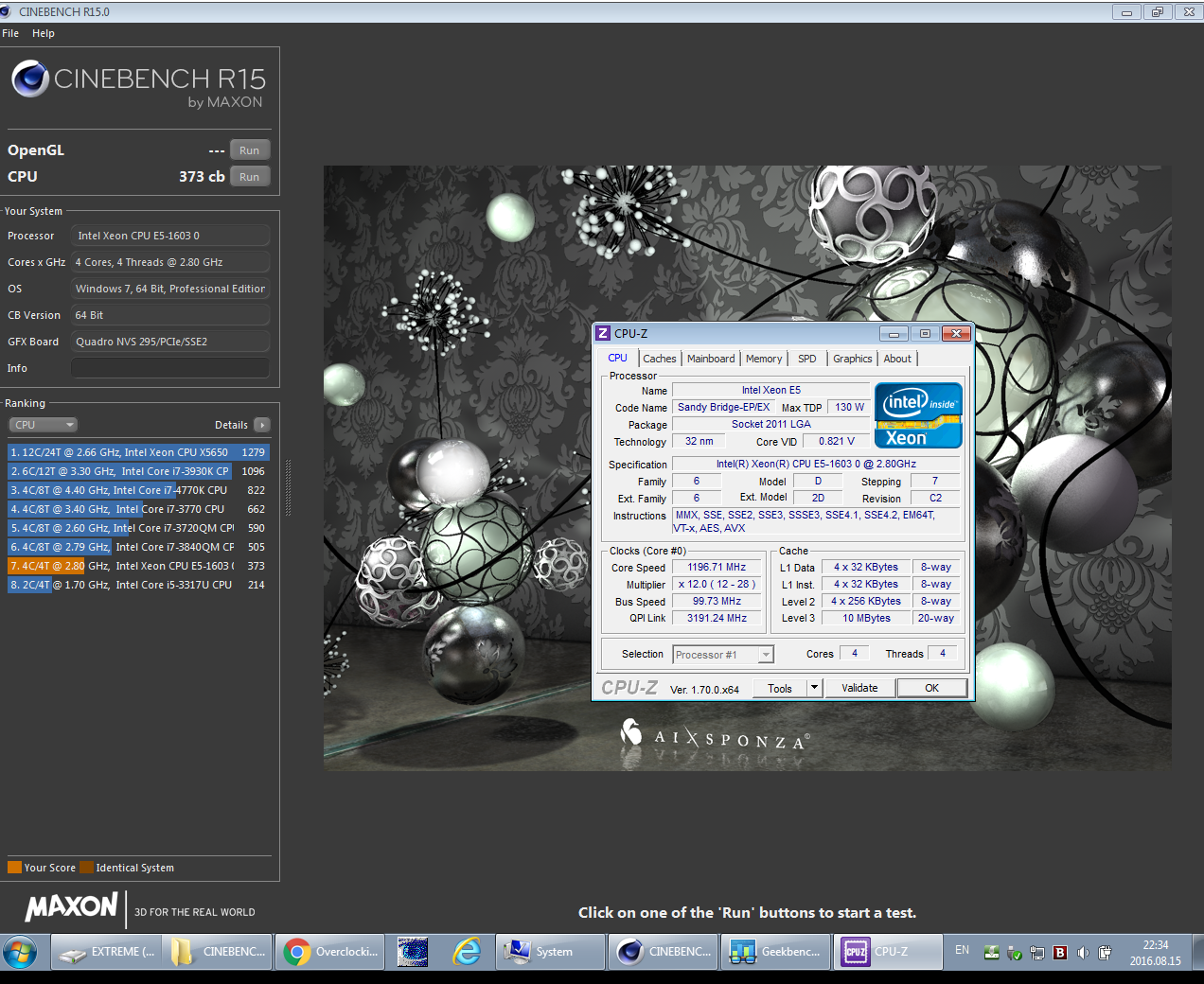Click the MAXON logo at bottom

[x=72, y=908]
